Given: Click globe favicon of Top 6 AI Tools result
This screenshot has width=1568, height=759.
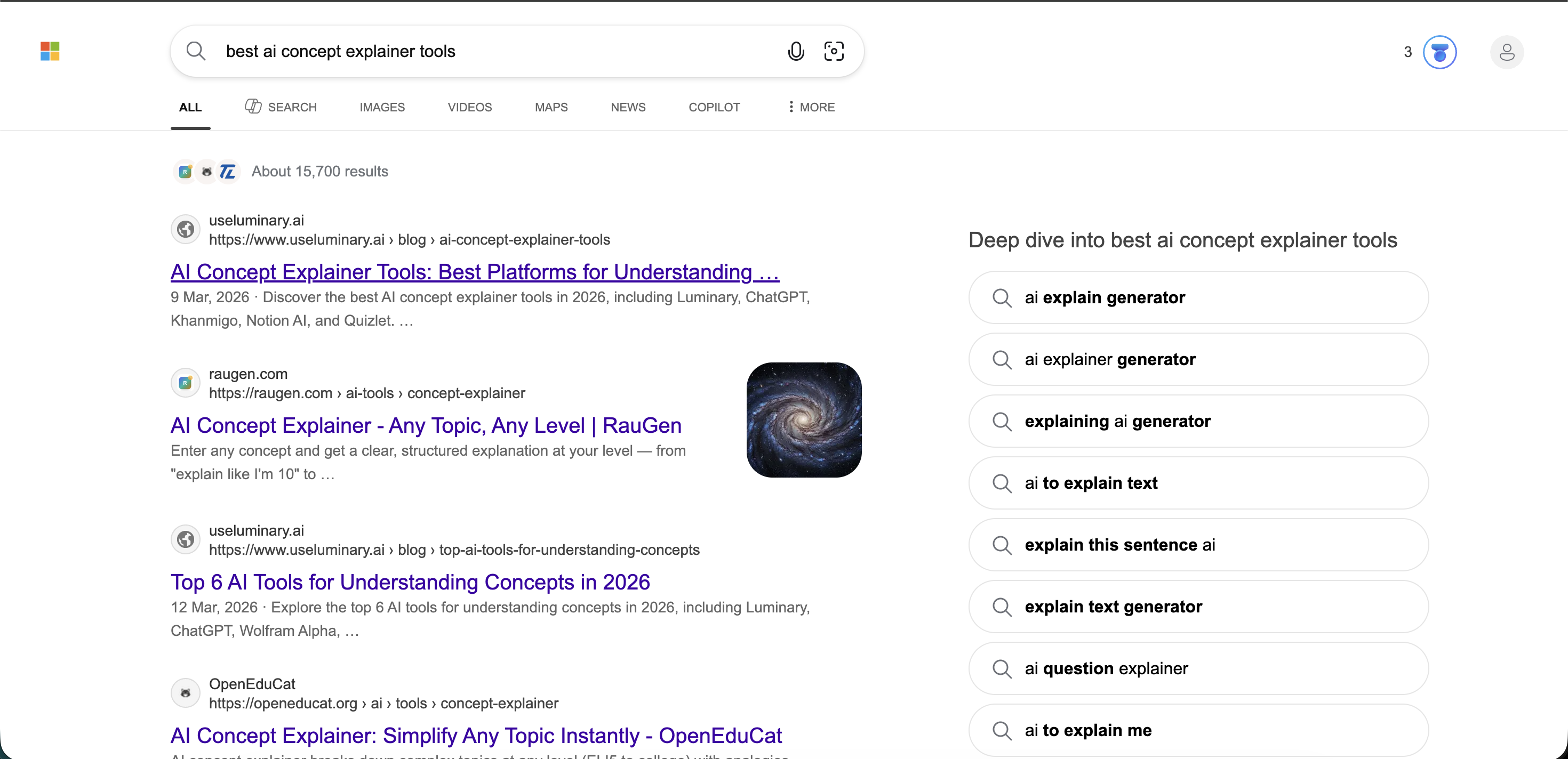Looking at the screenshot, I should click(185, 539).
